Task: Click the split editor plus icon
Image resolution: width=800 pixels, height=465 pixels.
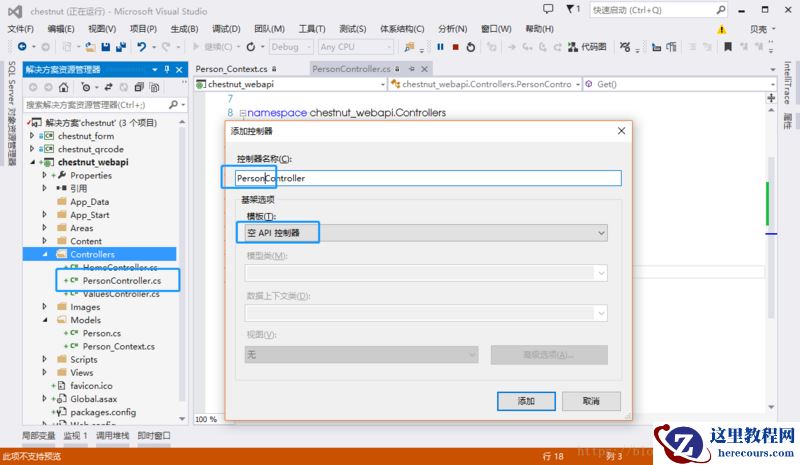Action: coord(771,98)
